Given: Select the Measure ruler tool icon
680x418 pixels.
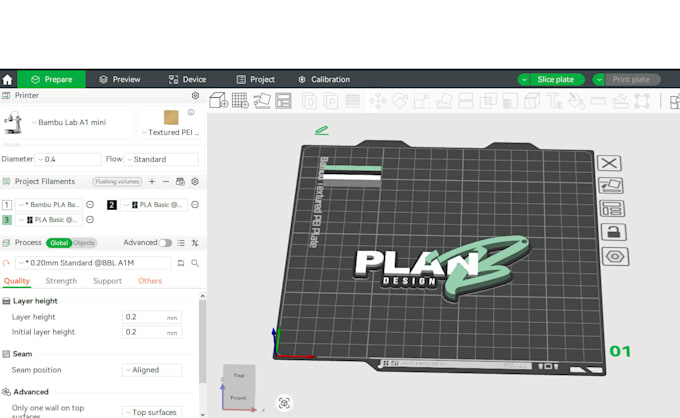Looking at the screenshot, I should pos(598,101).
